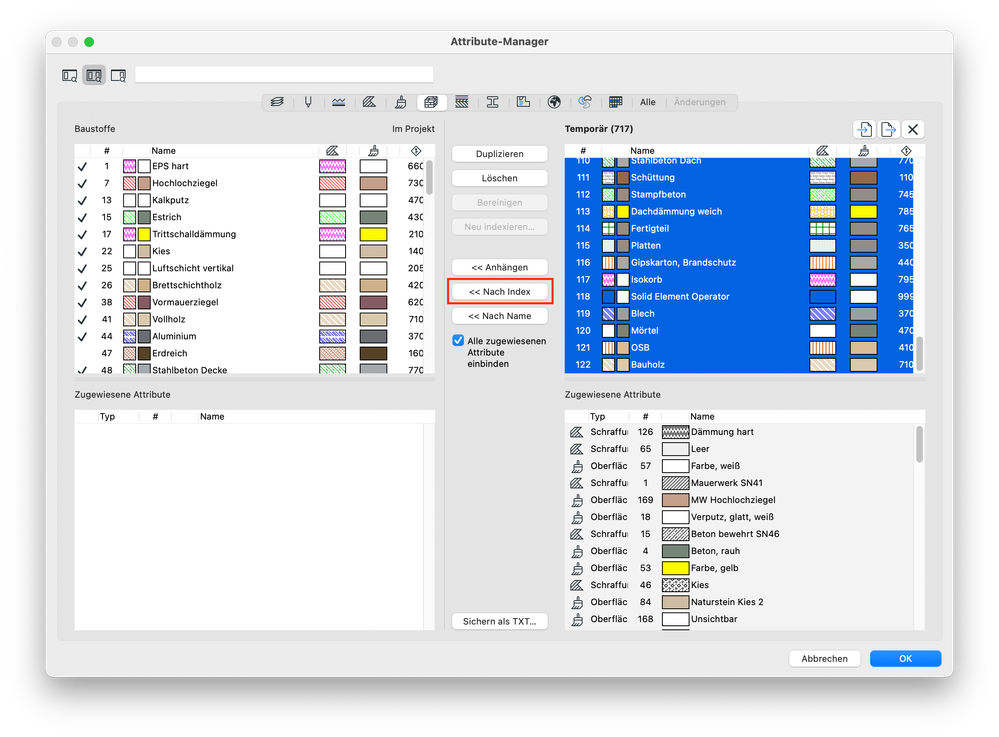This screenshot has height=737, width=999.
Task: Search only the left attribute list
Action: click(69, 76)
